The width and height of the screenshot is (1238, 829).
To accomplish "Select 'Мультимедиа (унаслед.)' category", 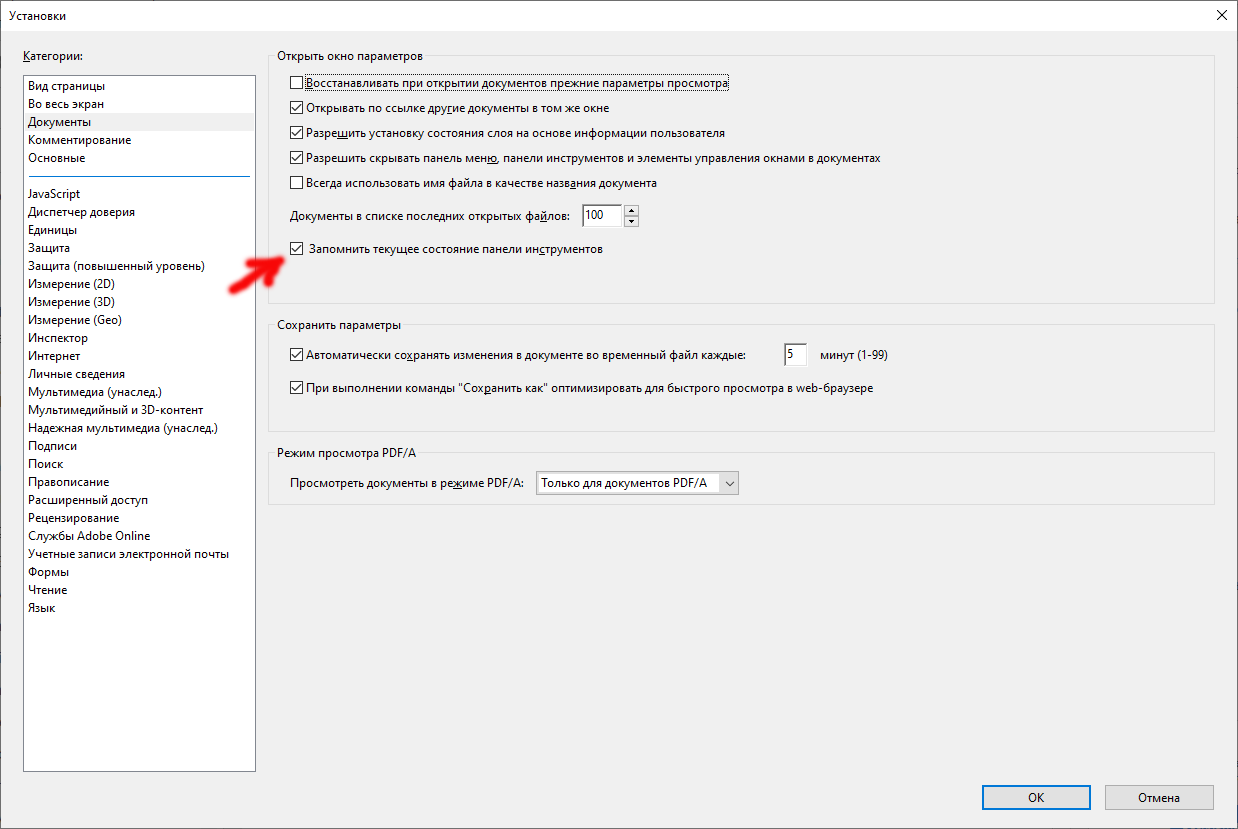I will coord(139,392).
